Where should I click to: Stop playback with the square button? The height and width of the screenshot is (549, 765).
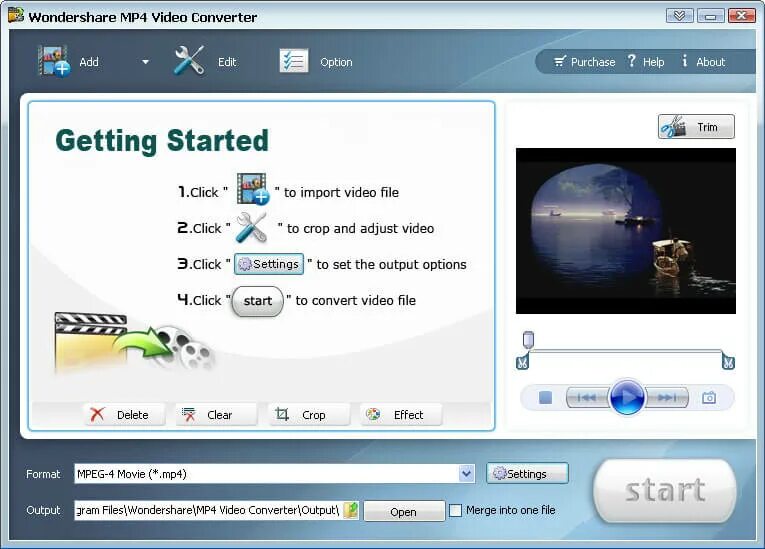pos(545,398)
